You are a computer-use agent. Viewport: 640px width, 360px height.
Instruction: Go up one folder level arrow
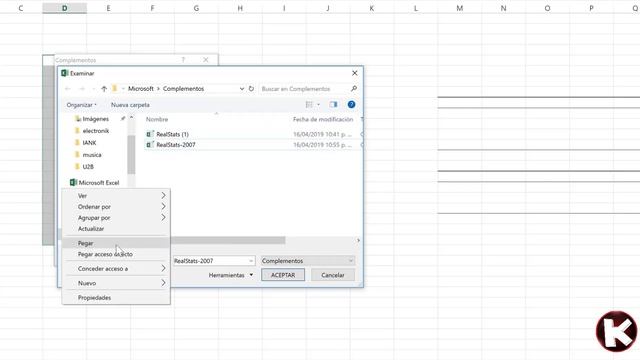pyautogui.click(x=104, y=89)
